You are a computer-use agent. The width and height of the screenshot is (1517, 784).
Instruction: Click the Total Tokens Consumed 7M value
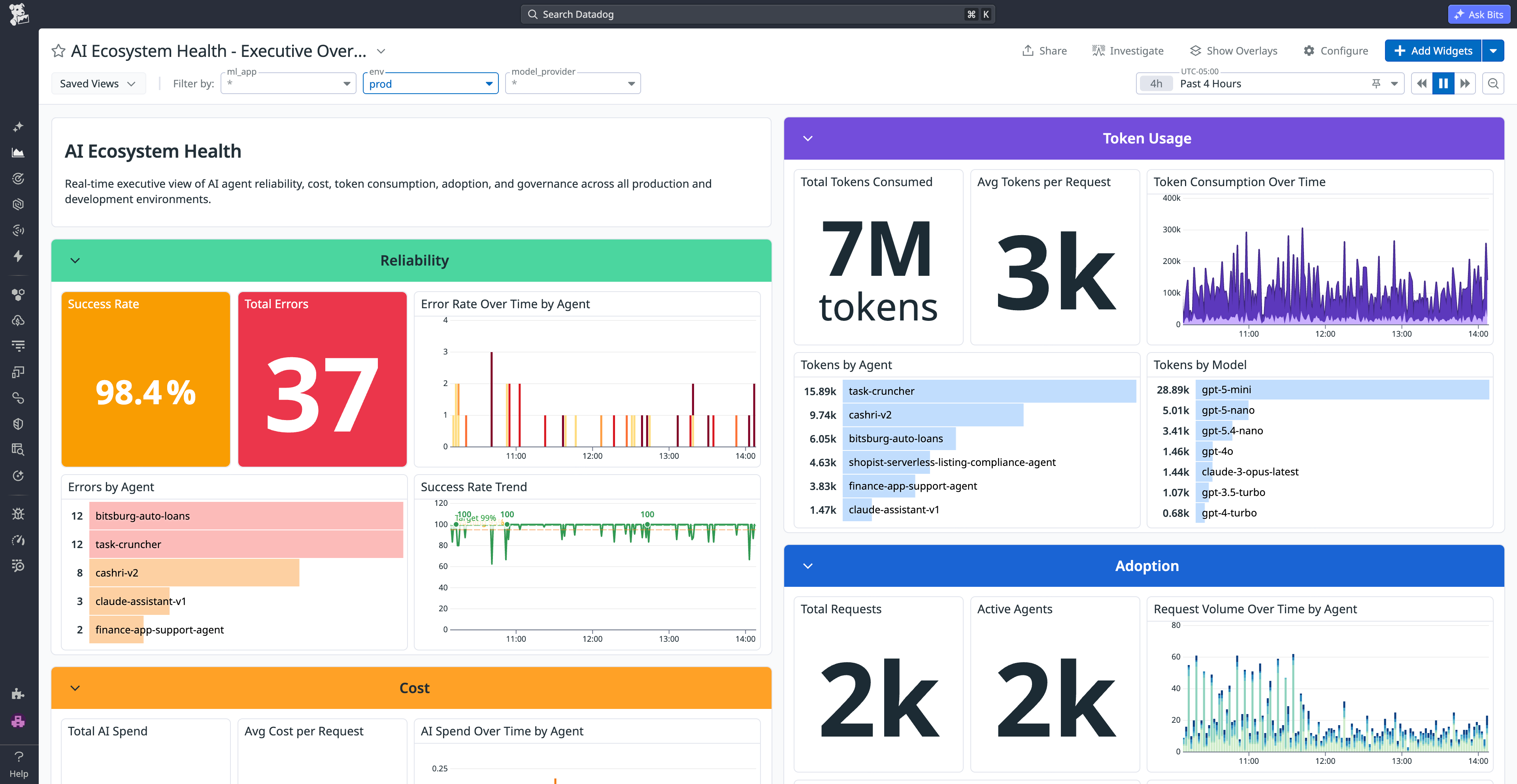pyautogui.click(x=878, y=271)
